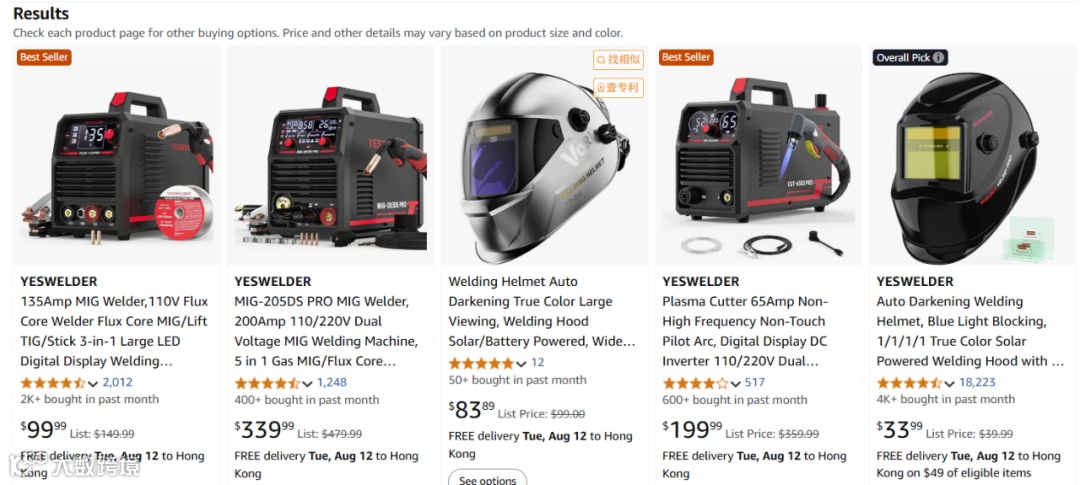Image resolution: width=1080 pixels, height=485 pixels.
Task: Click the Best Seller badge on 135Amp welder
Action: [x=44, y=57]
